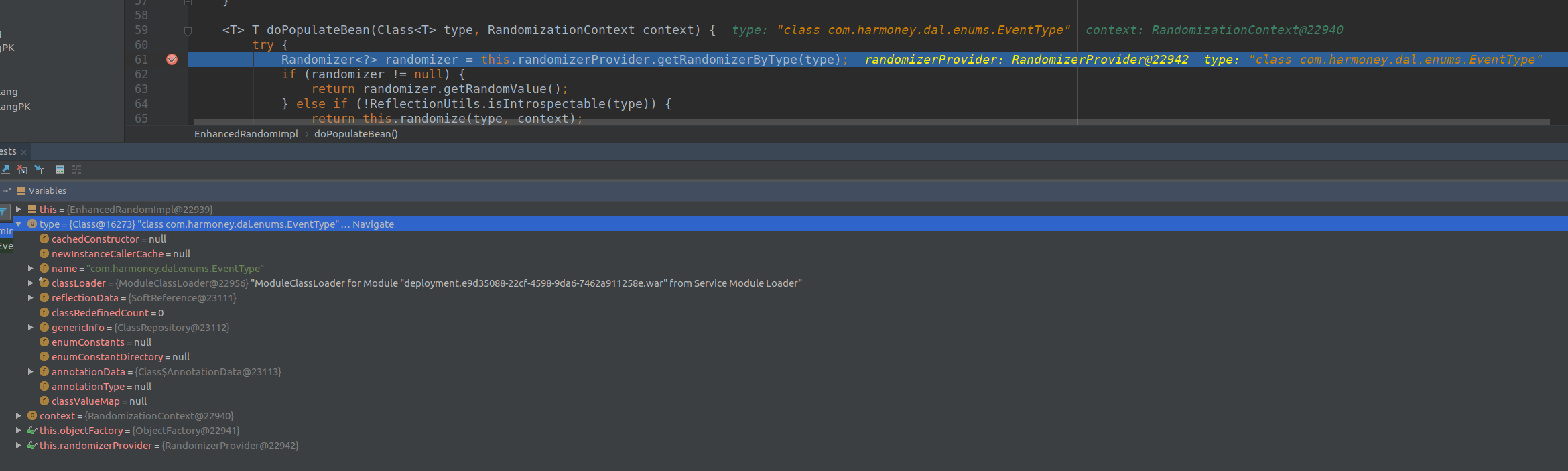Screen dimensions: 1568x471
Task: Click line number 63 in the gutter
Action: pyautogui.click(x=141, y=89)
